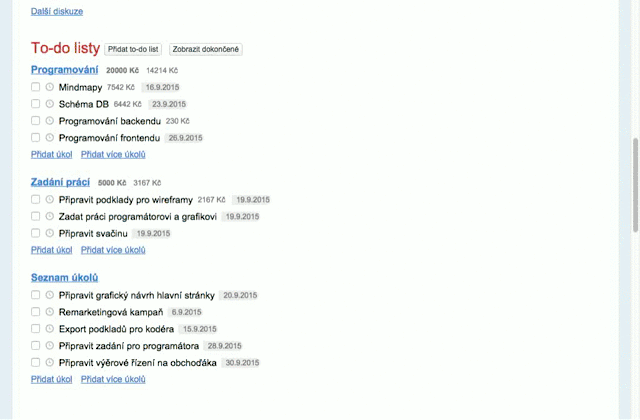Click clock icon for Export podkladů pro kodéra
This screenshot has width=640, height=420.
point(49,329)
